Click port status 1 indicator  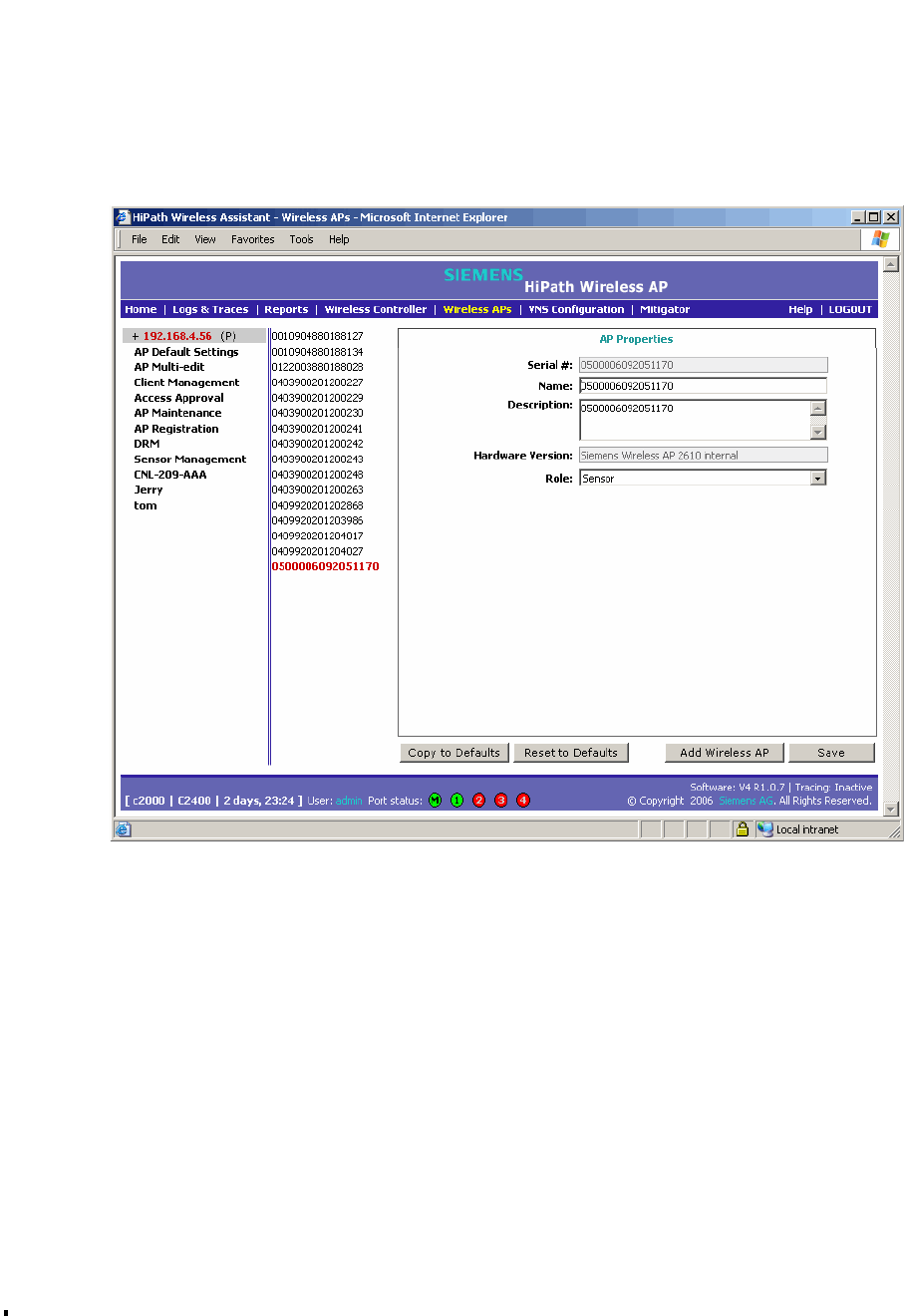[456, 800]
